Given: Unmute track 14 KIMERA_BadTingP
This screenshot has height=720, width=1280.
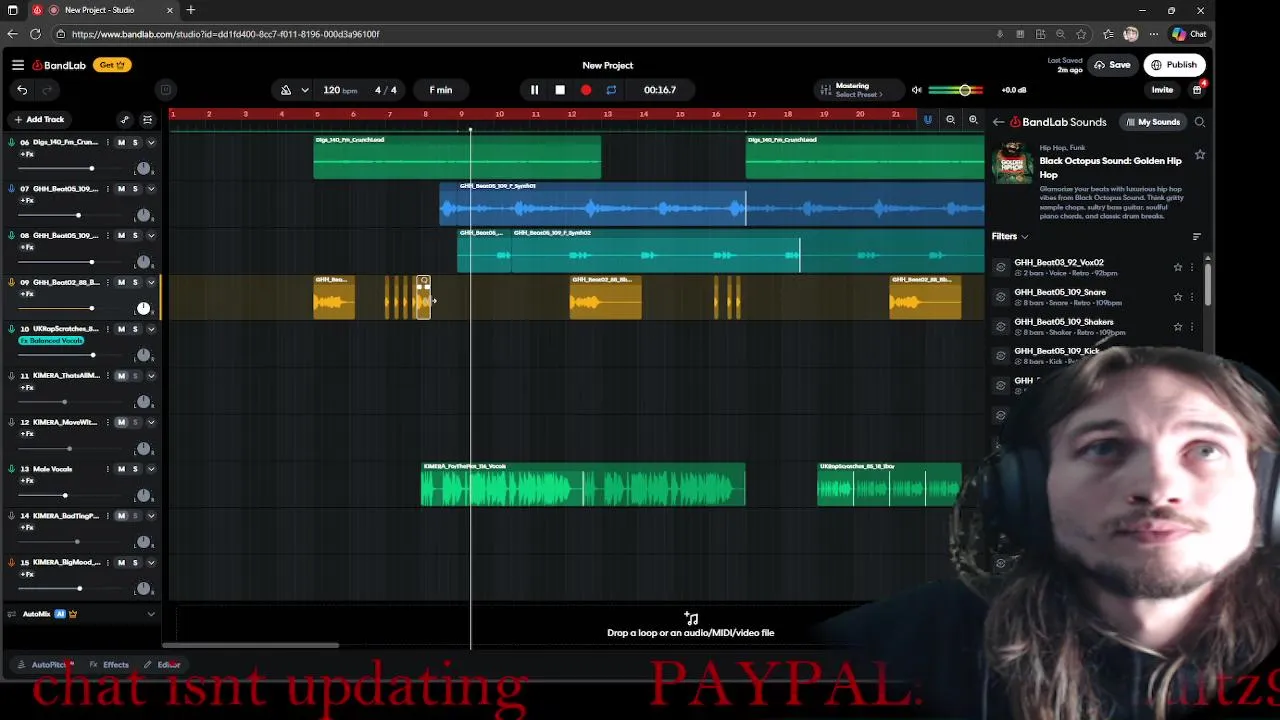Looking at the screenshot, I should point(121,516).
